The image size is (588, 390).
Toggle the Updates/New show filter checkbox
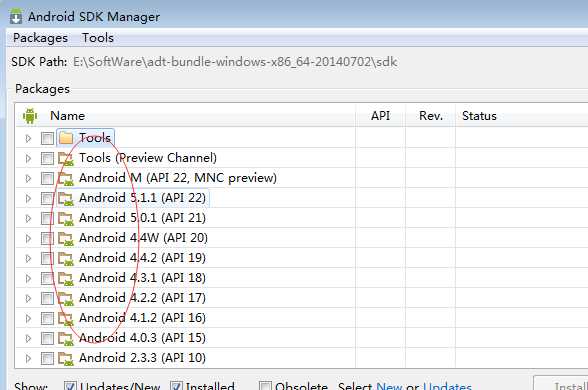70,386
